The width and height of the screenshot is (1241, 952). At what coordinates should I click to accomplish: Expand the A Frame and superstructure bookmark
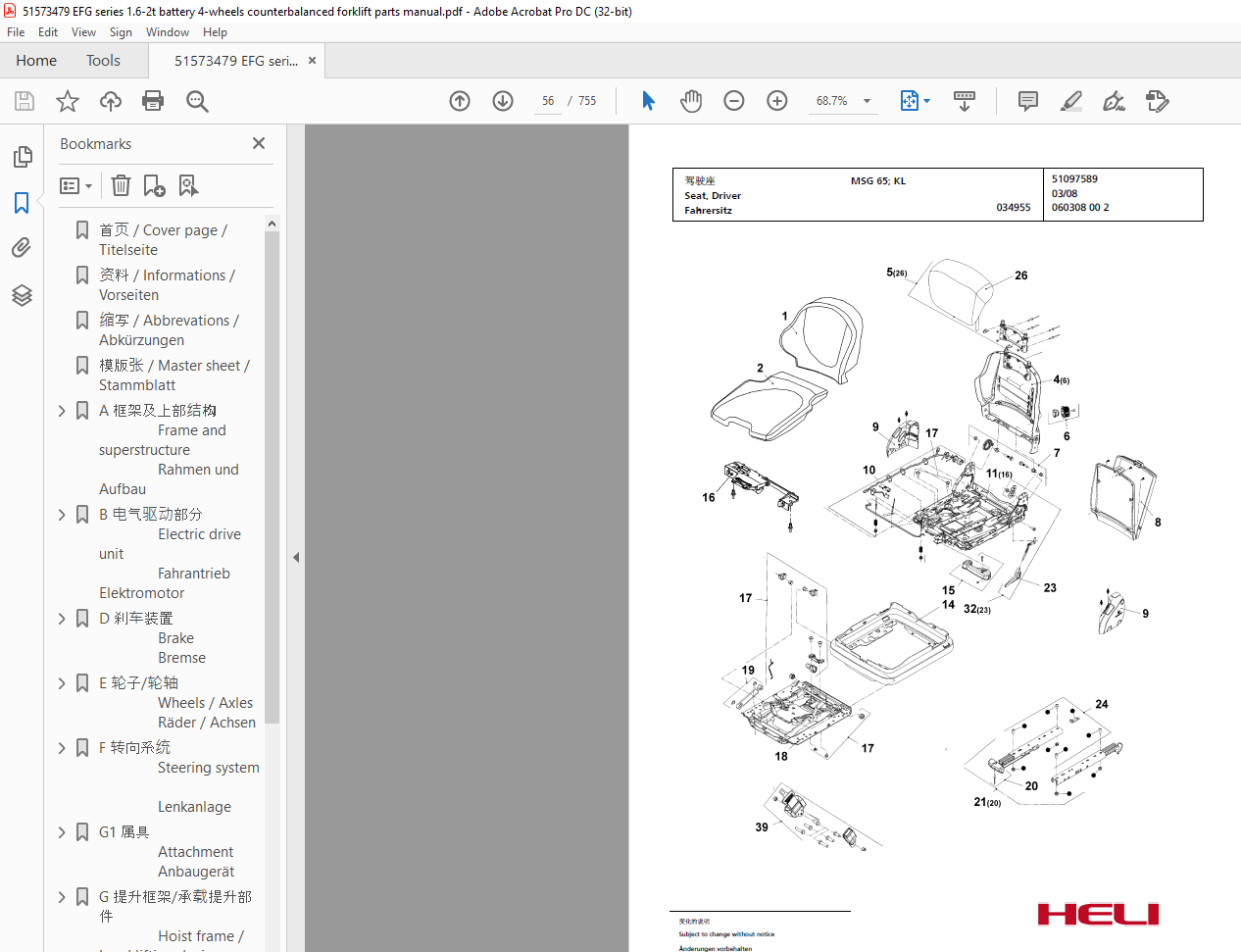[x=62, y=411]
